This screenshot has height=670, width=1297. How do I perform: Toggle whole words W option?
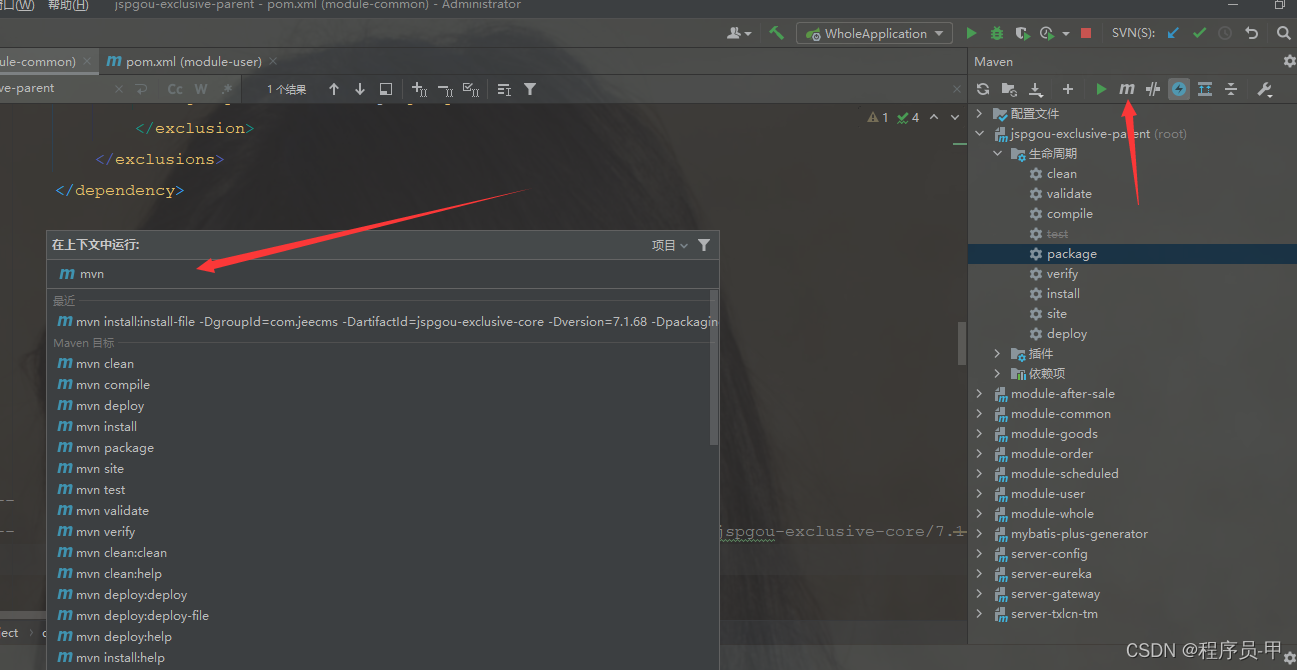(x=201, y=89)
